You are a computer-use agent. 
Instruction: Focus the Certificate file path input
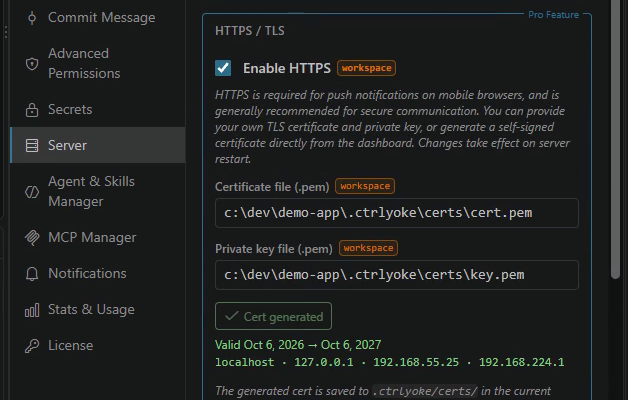click(397, 213)
